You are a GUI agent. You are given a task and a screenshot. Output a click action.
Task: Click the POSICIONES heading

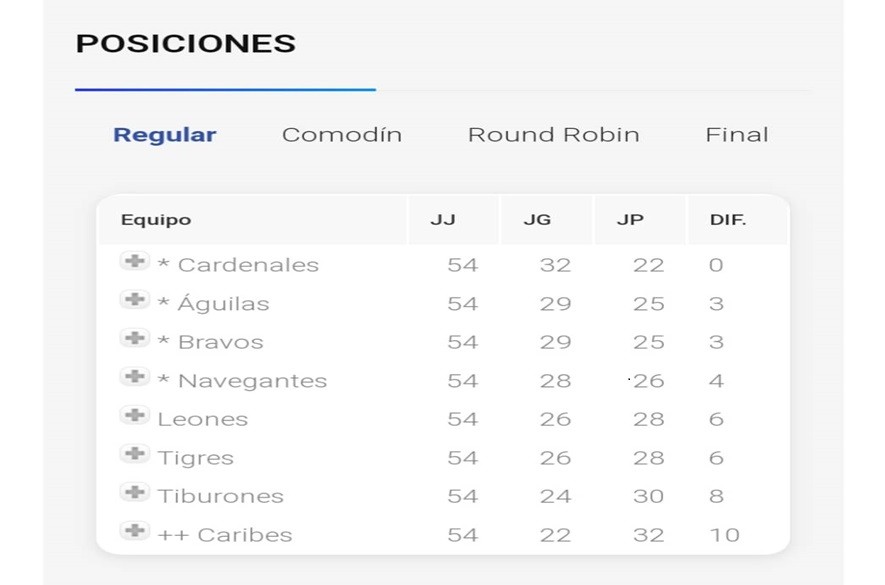click(x=185, y=43)
